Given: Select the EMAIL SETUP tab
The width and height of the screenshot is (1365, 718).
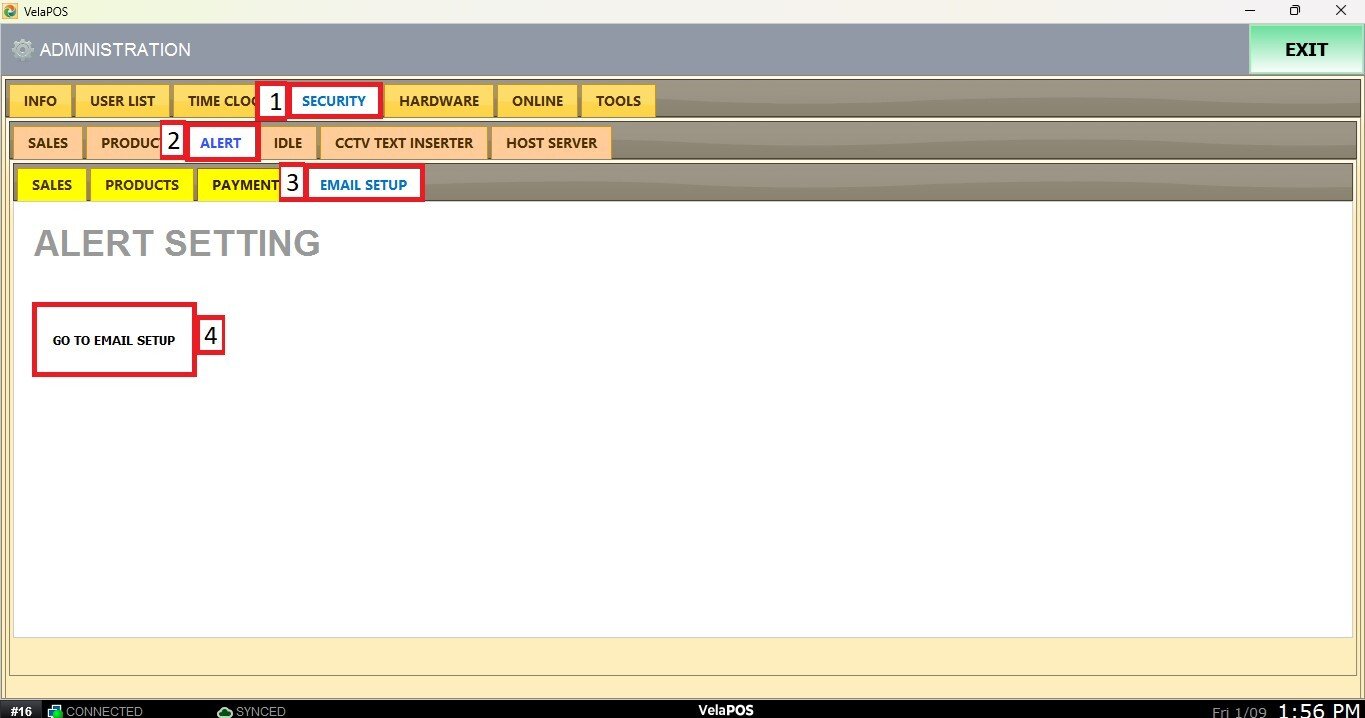Looking at the screenshot, I should pyautogui.click(x=364, y=185).
